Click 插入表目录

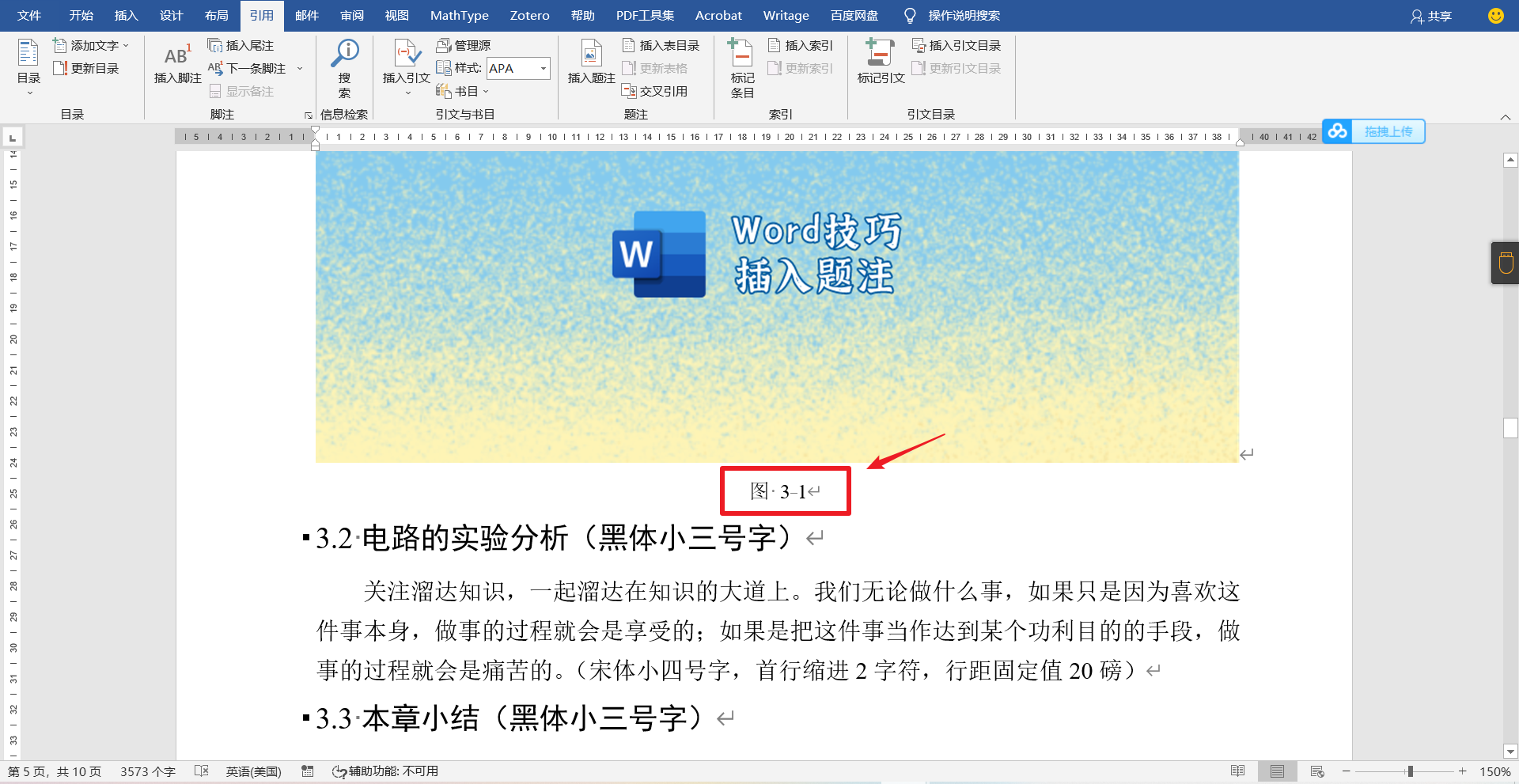click(x=661, y=46)
